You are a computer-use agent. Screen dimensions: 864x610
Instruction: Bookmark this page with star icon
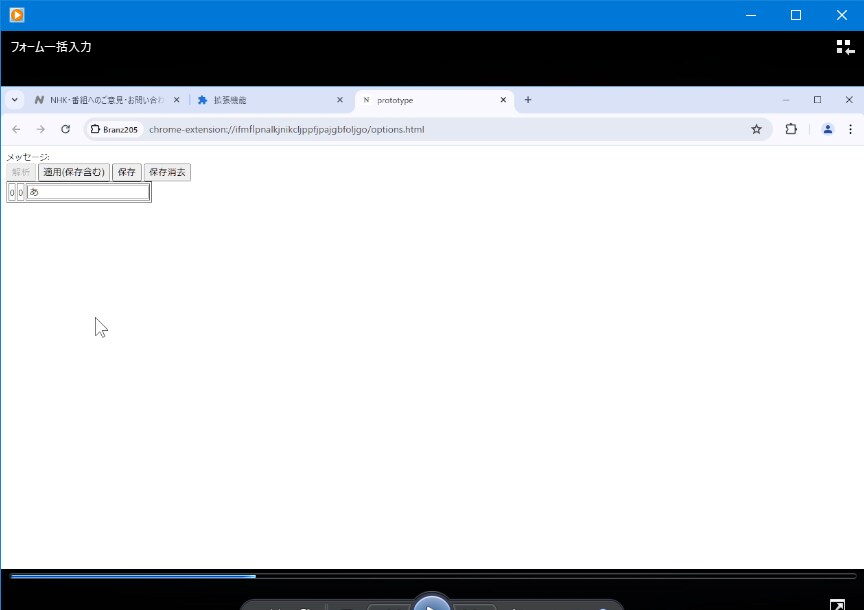point(756,129)
